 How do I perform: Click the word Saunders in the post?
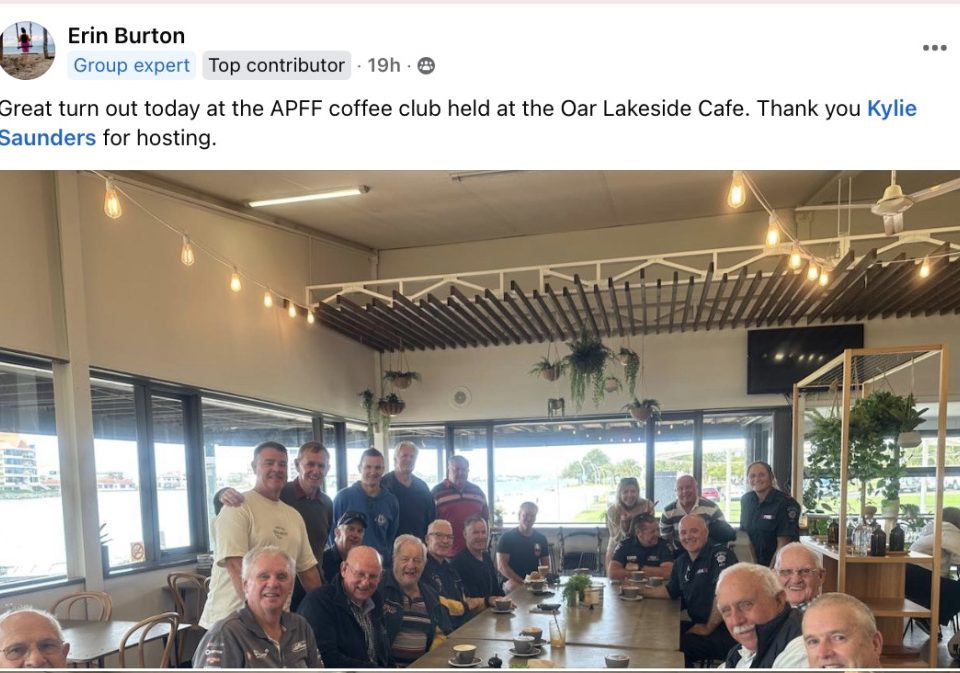click(x=48, y=138)
